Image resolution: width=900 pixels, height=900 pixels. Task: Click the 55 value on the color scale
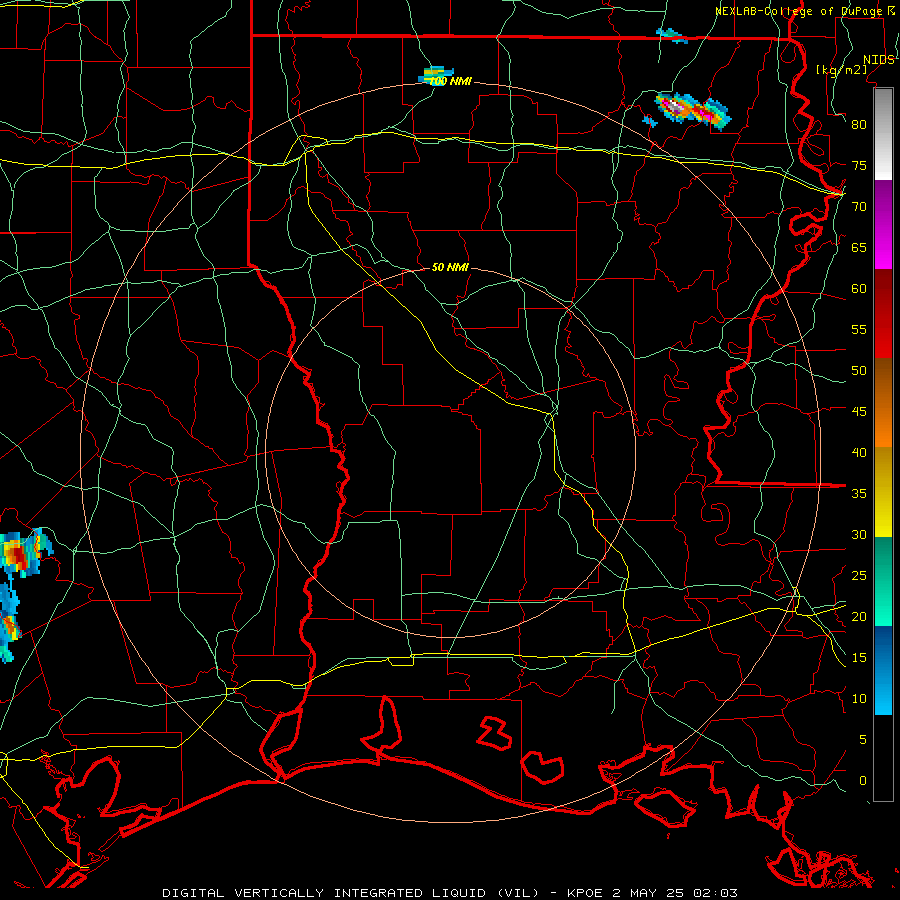coord(859,329)
